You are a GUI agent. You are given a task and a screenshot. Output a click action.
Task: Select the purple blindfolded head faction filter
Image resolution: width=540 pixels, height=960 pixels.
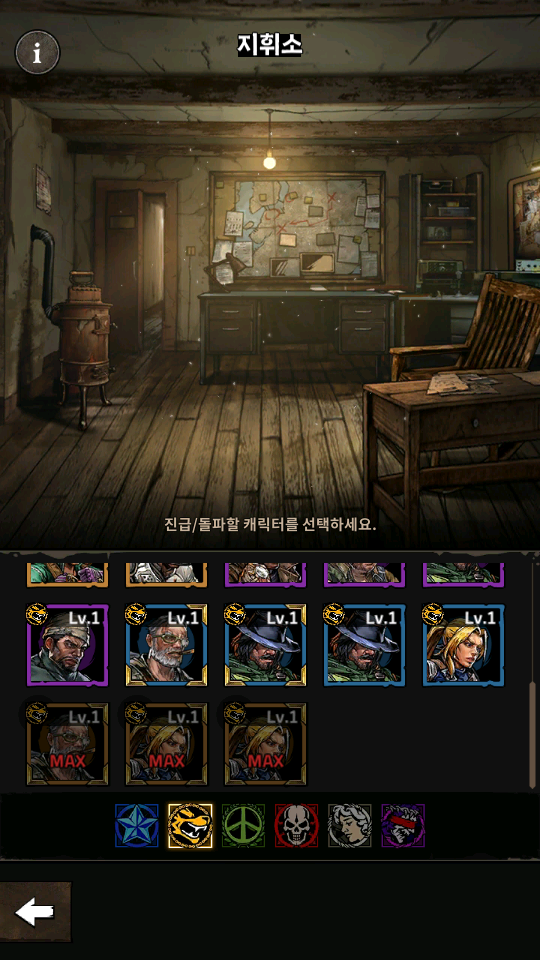click(x=403, y=826)
